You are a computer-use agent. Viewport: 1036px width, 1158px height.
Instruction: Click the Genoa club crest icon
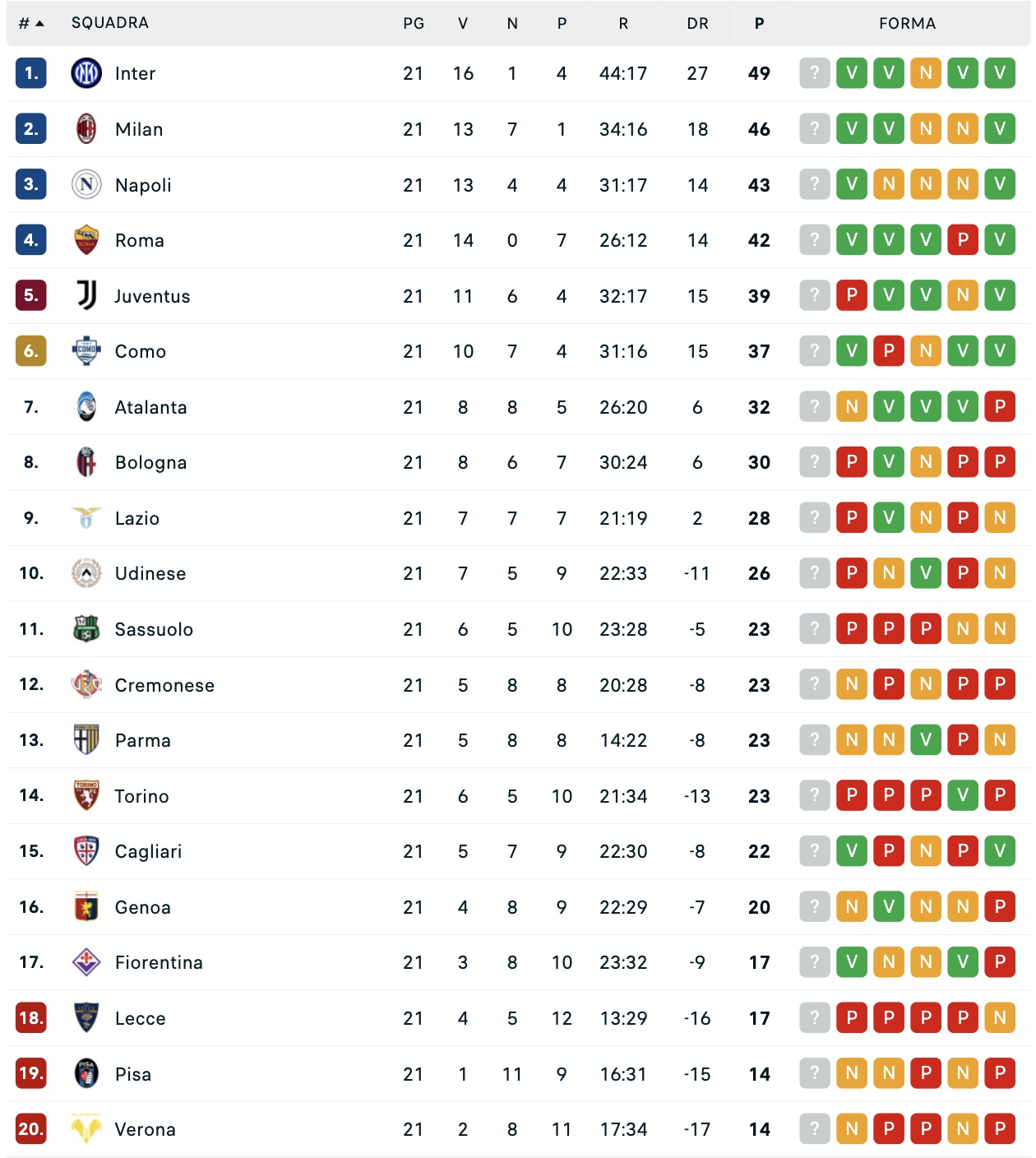click(86, 906)
